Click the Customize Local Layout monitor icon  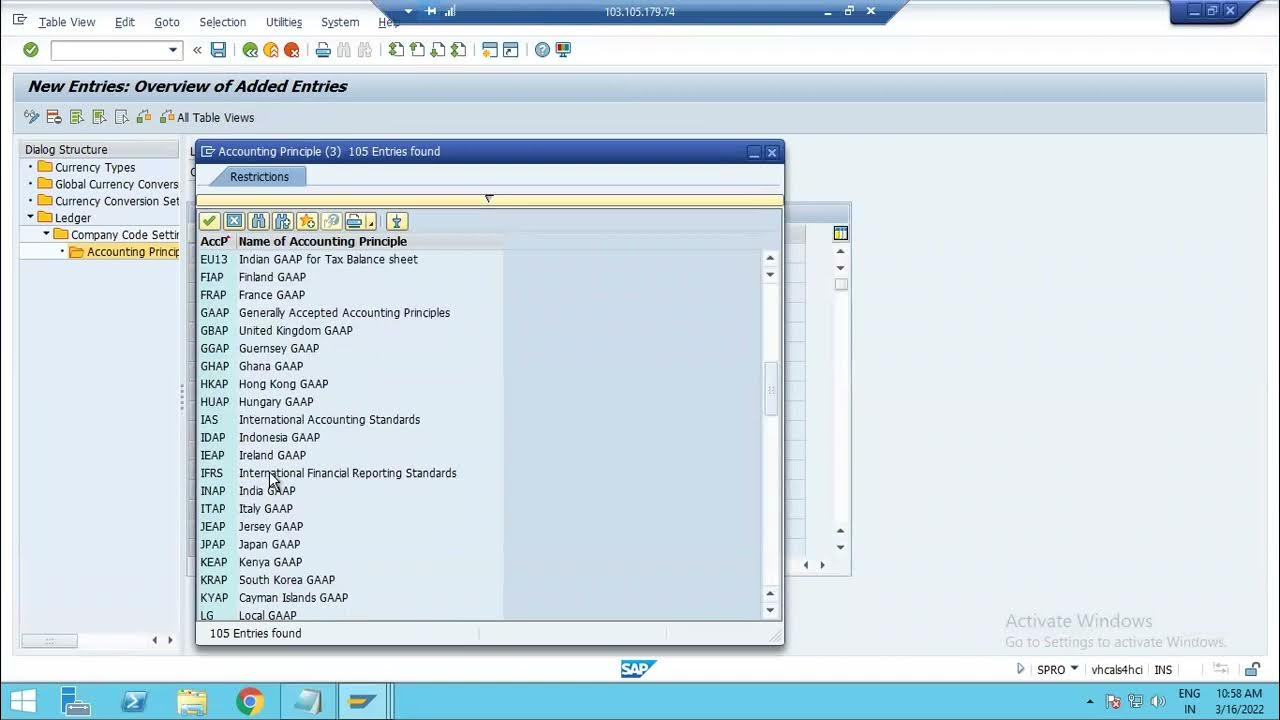(563, 50)
